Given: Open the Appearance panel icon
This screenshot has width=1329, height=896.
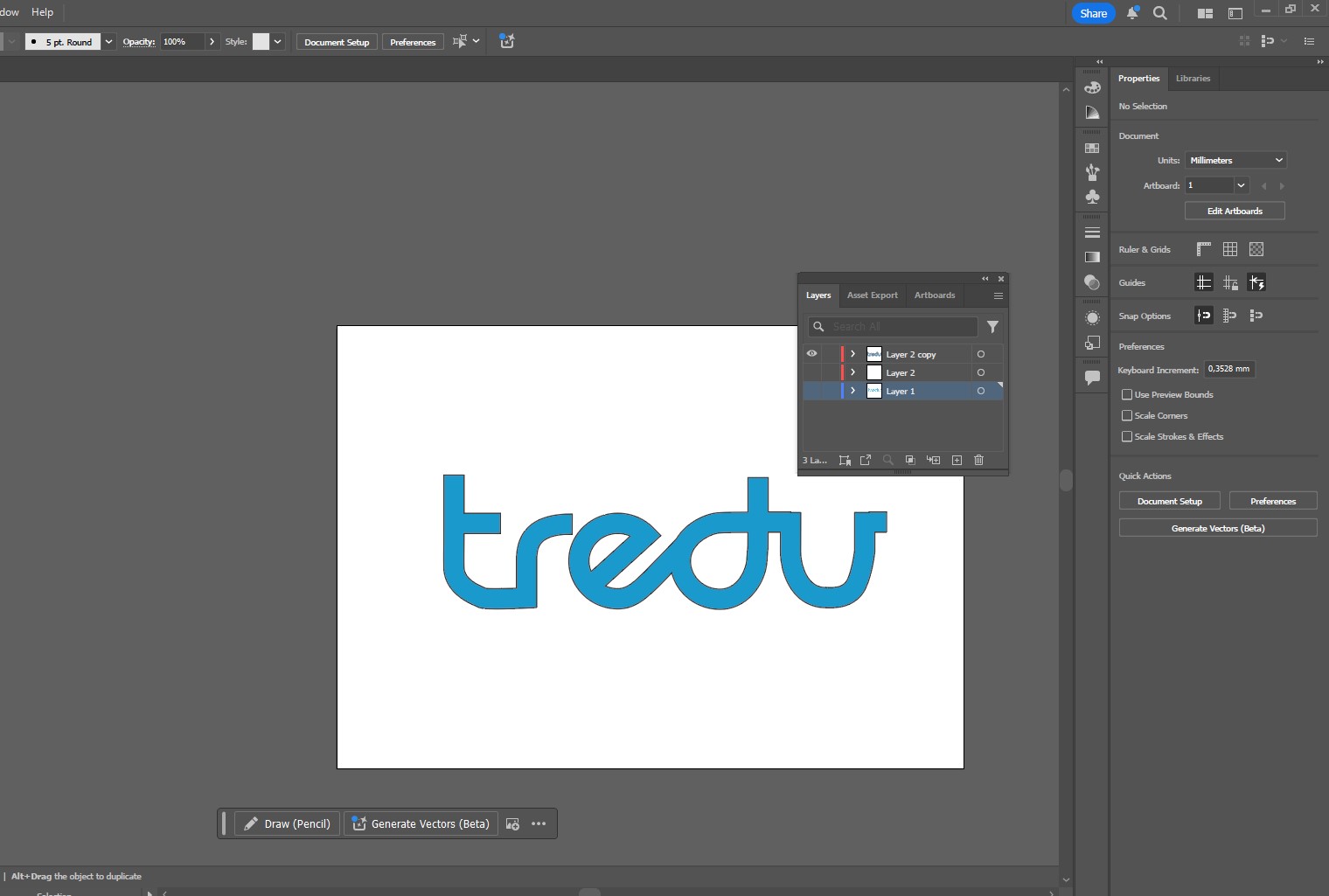Looking at the screenshot, I should coord(1092,317).
